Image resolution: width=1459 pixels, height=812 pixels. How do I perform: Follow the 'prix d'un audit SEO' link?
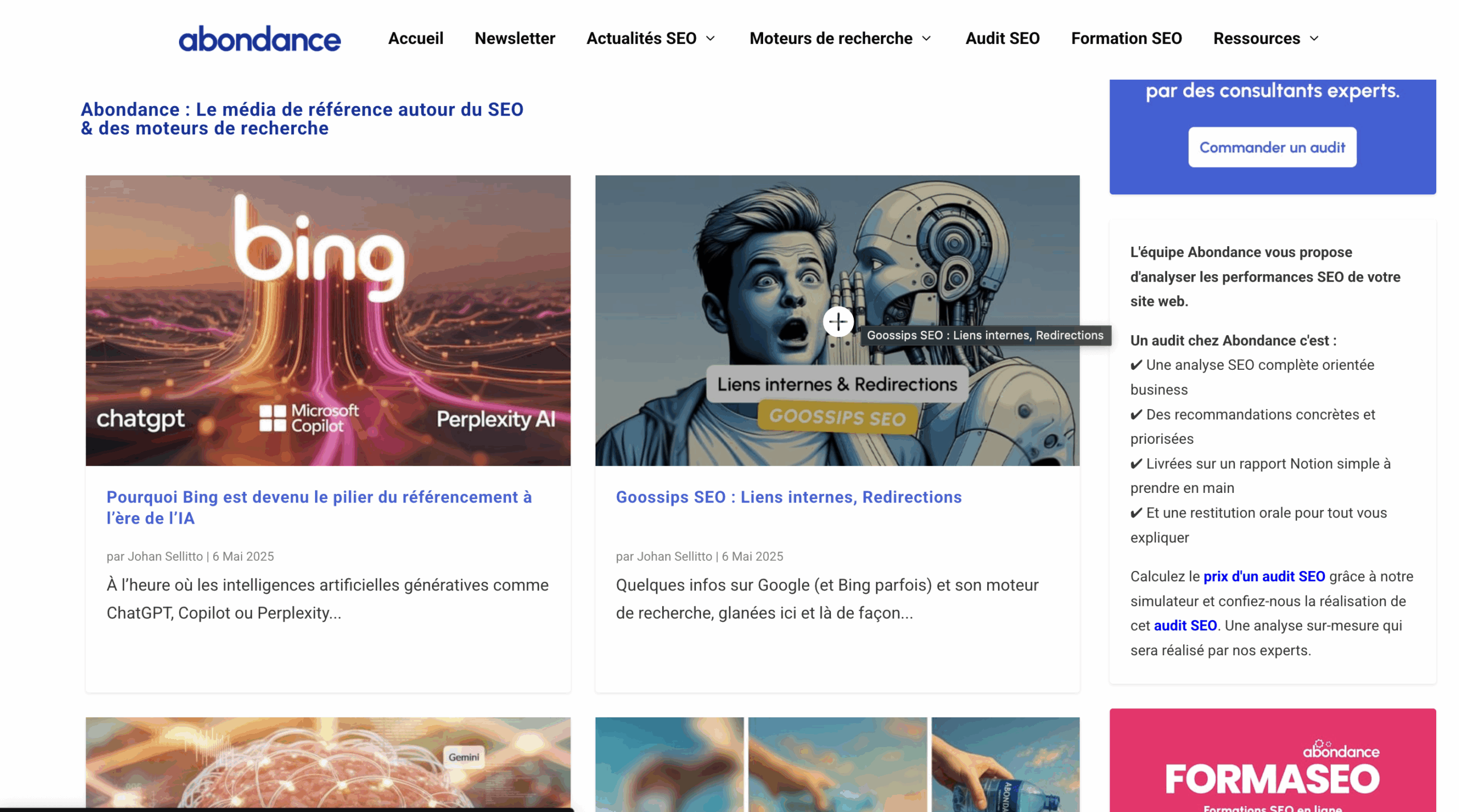click(1264, 576)
